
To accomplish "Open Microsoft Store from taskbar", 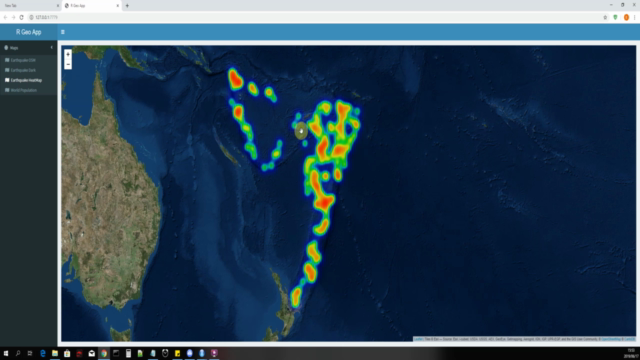I will [x=67, y=353].
